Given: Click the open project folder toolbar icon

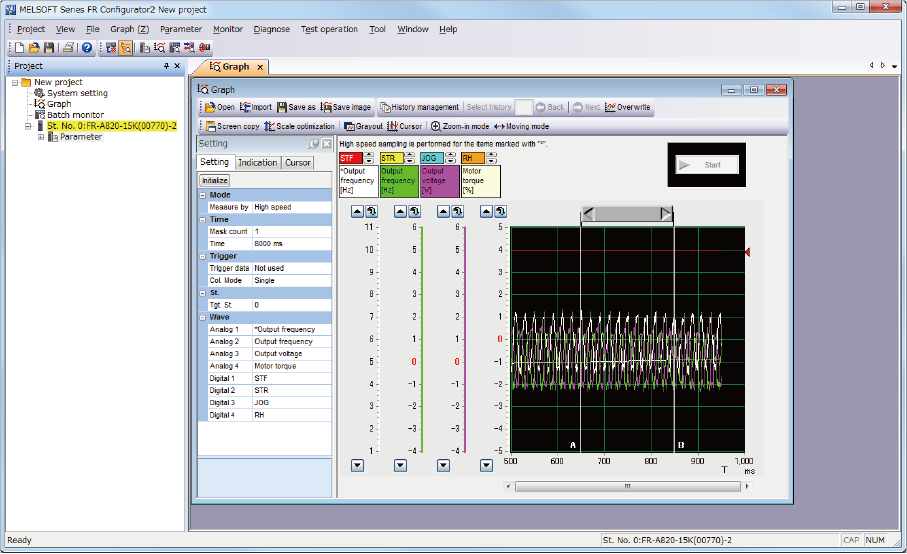Looking at the screenshot, I should point(34,48).
